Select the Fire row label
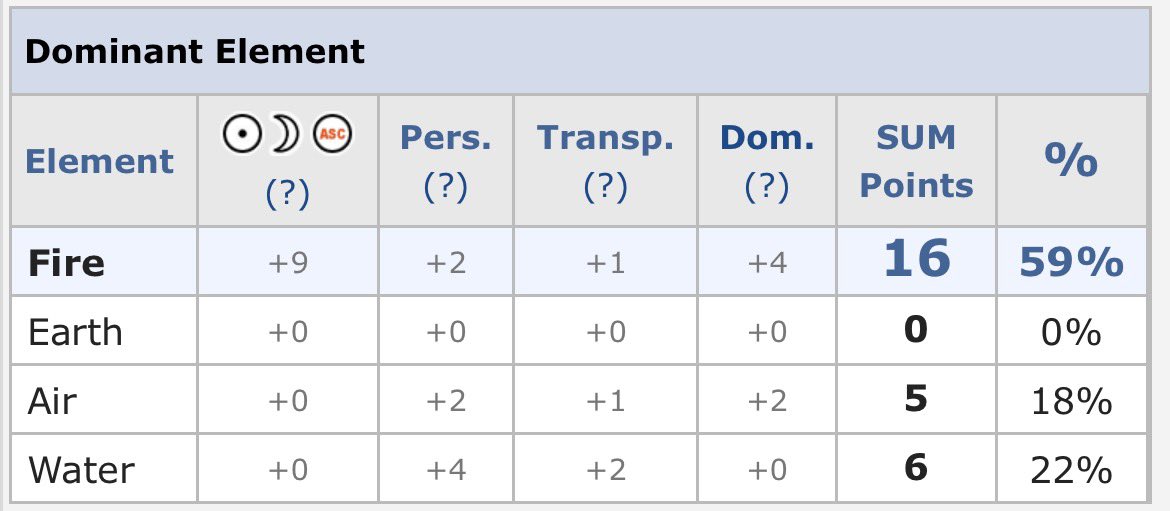The image size is (1170, 511). point(66,263)
